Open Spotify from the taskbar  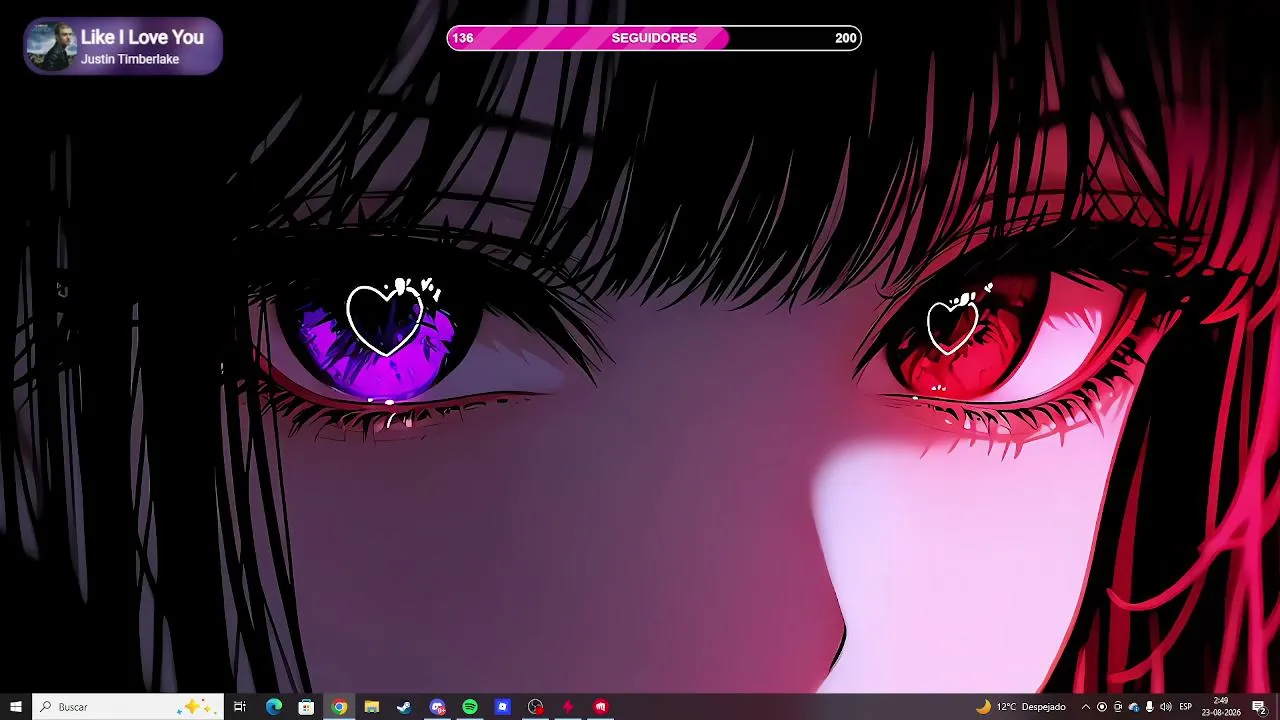pos(470,707)
